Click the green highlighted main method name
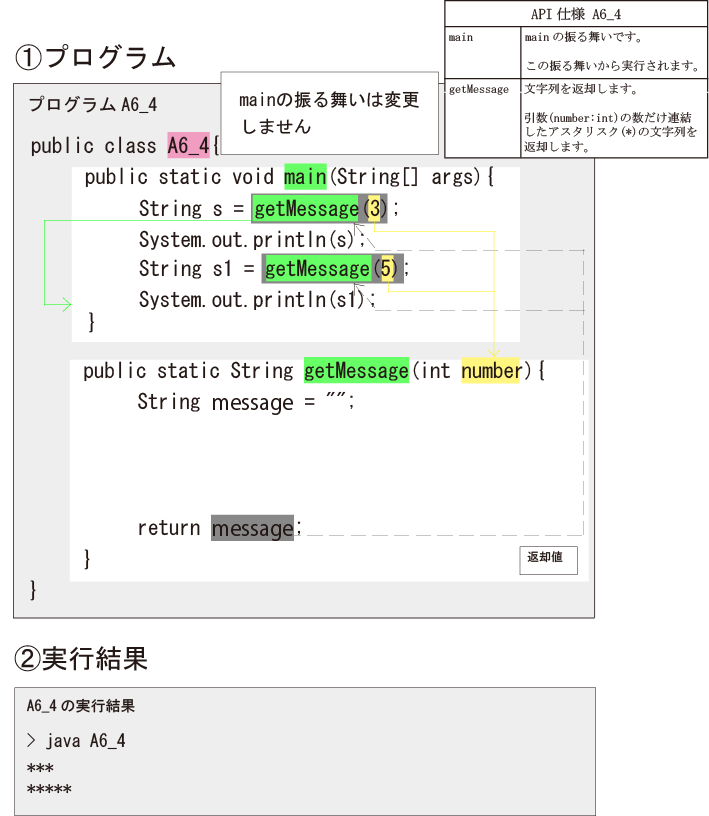Image resolution: width=709 pixels, height=816 pixels. [305, 177]
